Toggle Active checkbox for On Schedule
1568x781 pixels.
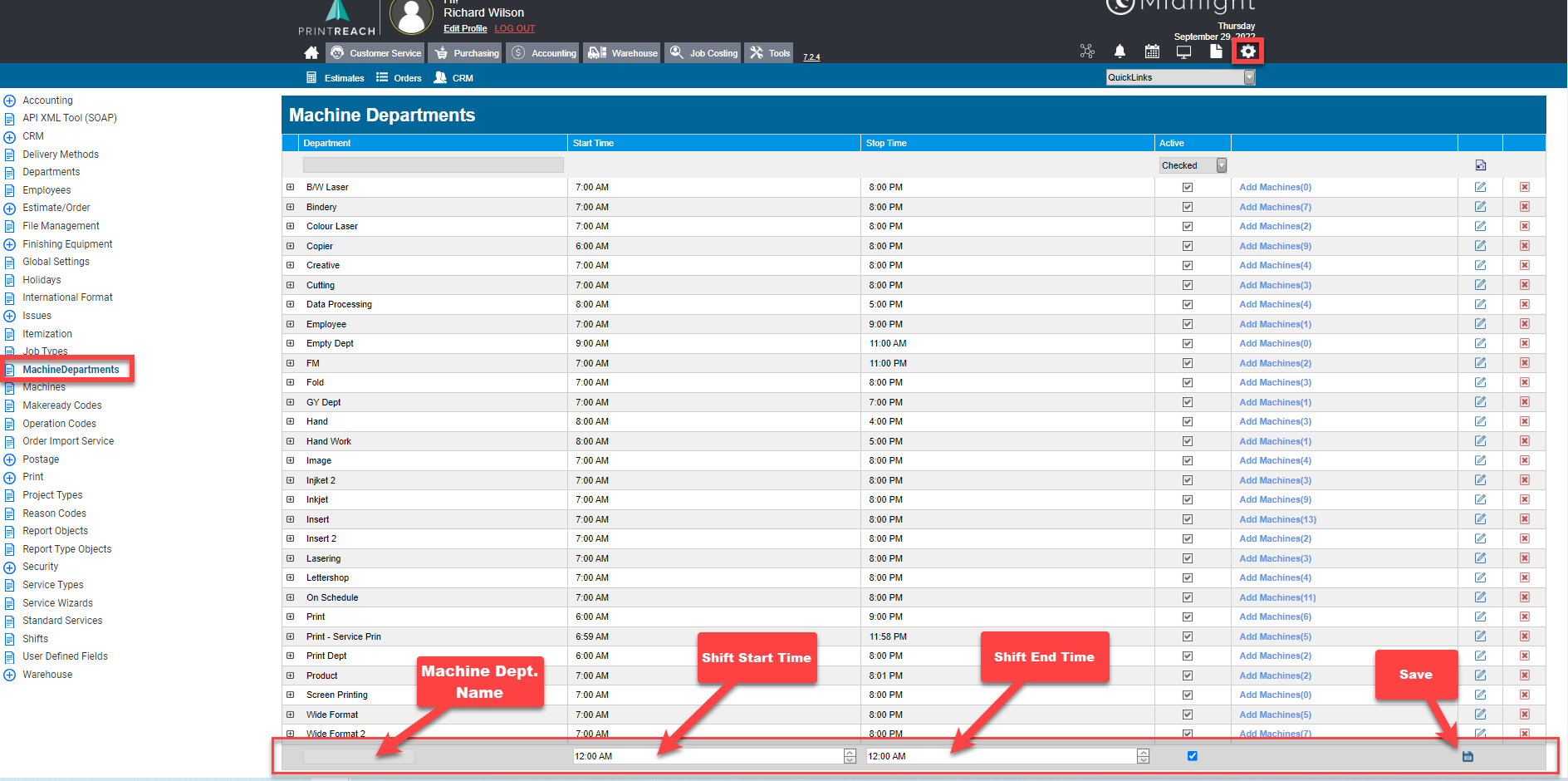click(x=1188, y=597)
